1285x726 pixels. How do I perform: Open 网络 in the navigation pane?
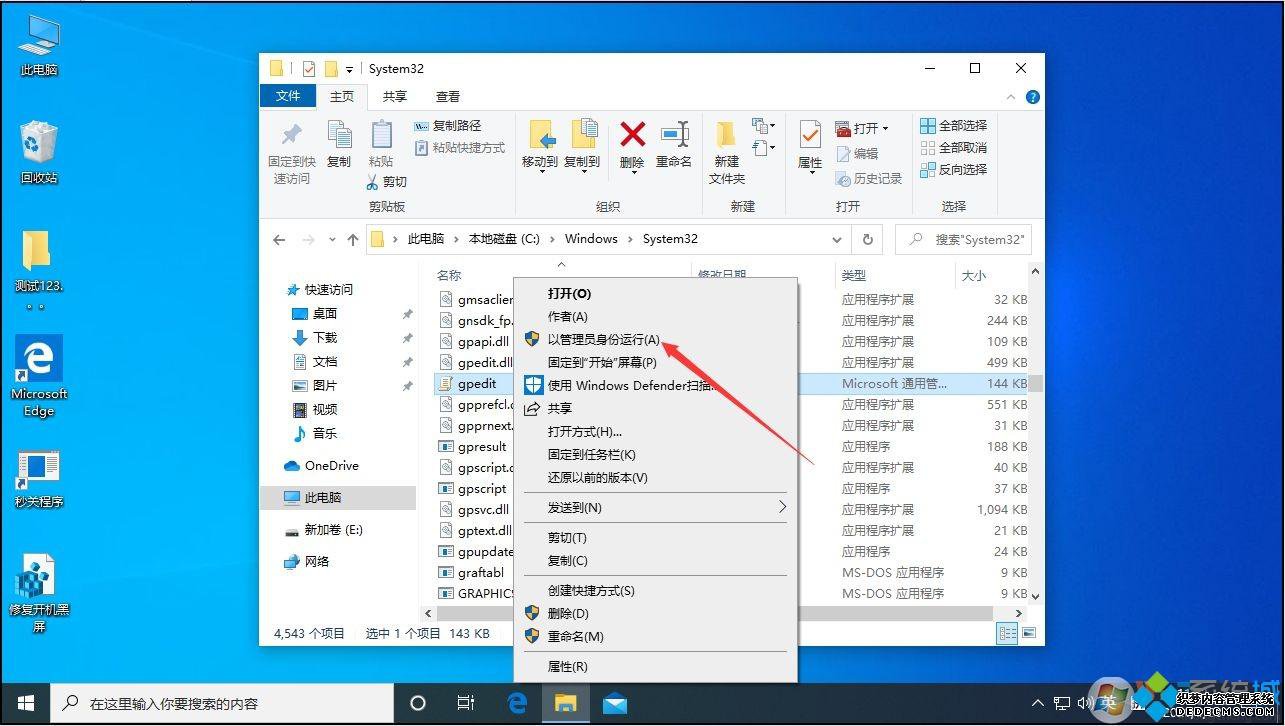coord(317,562)
